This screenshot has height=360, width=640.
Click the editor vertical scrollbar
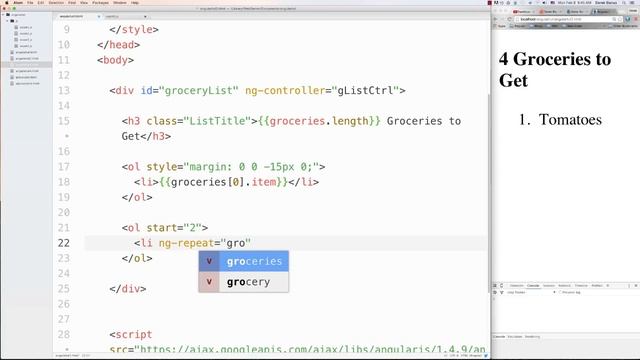[x=489, y=192]
